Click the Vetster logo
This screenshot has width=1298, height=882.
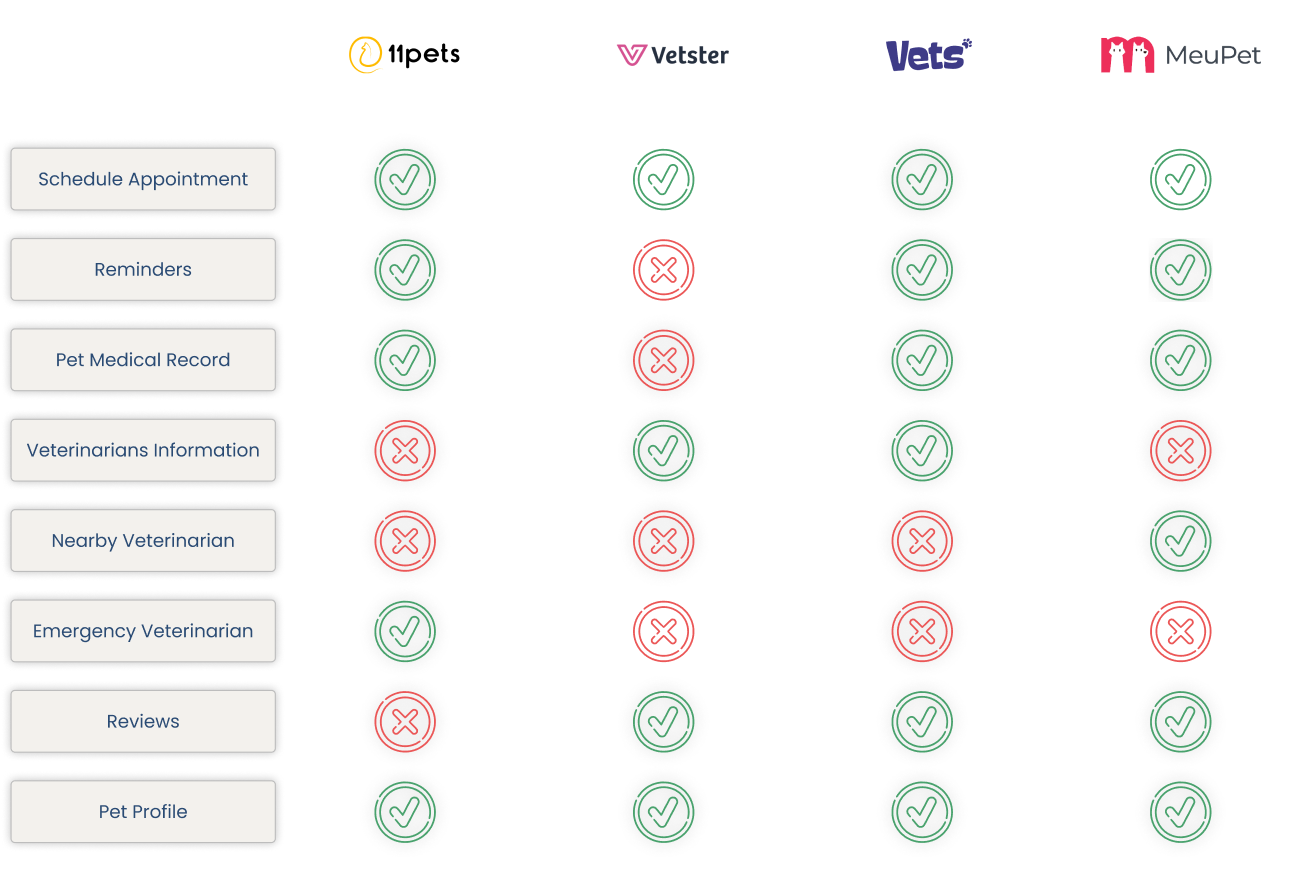tap(673, 55)
